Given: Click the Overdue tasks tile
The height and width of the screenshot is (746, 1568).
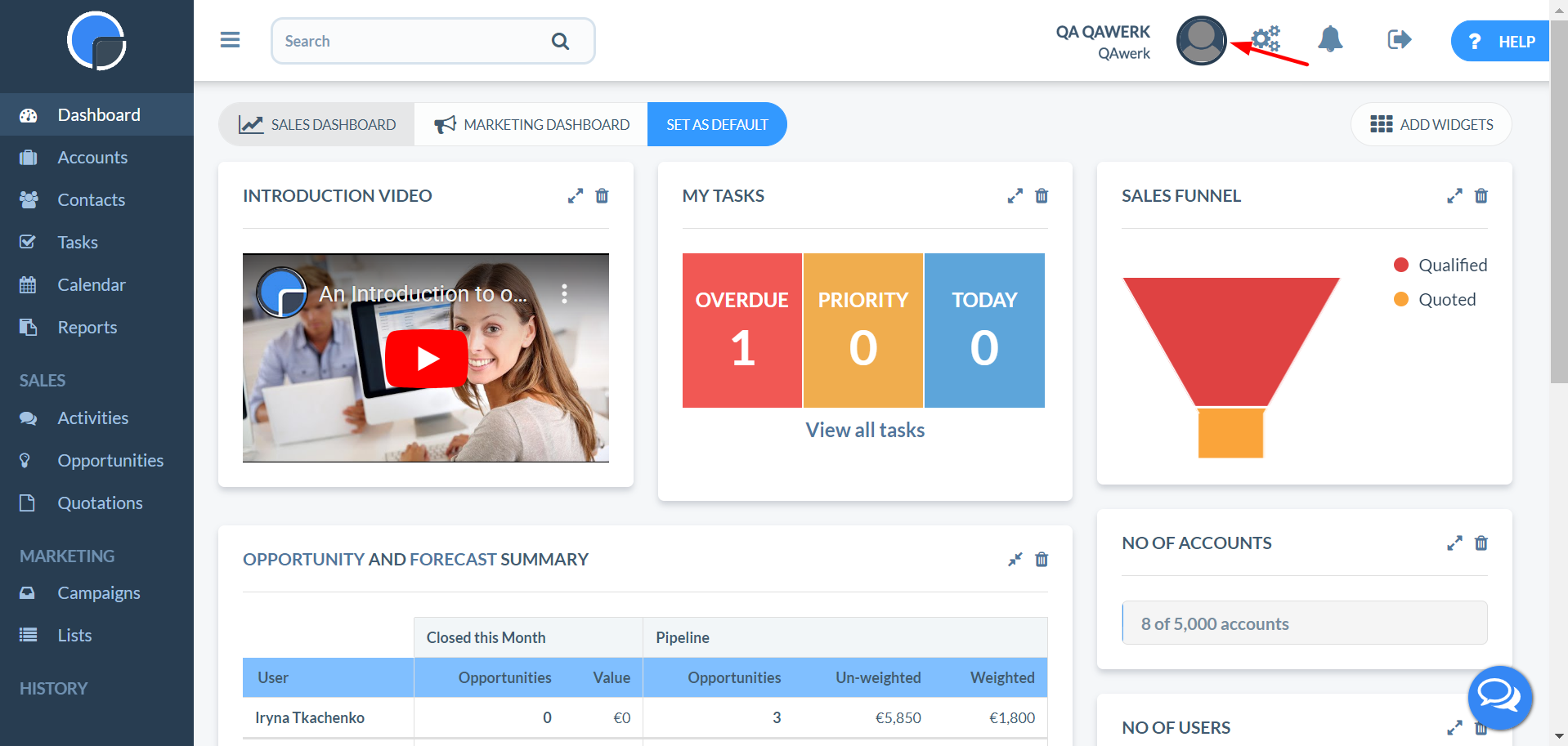Looking at the screenshot, I should click(x=742, y=330).
